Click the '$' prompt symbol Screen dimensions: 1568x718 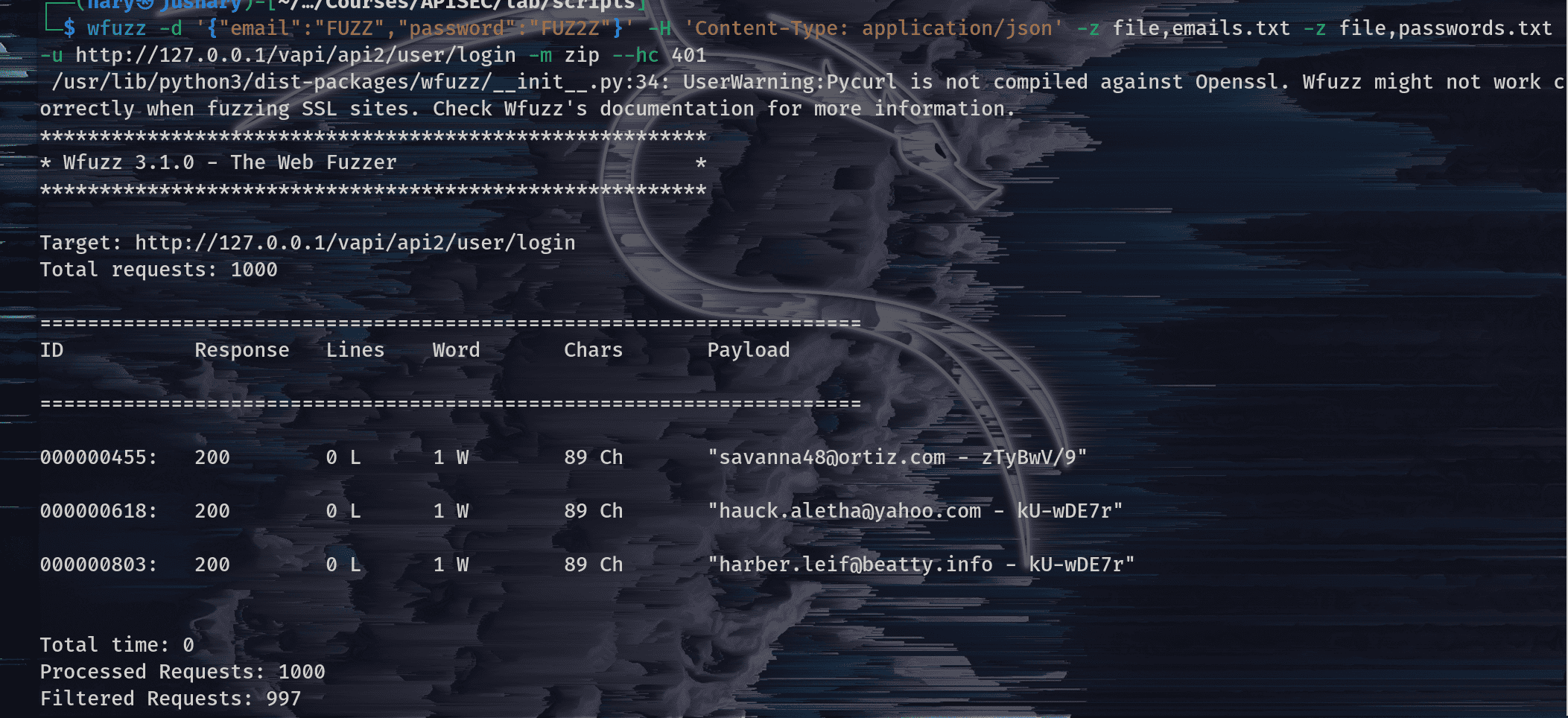69,28
